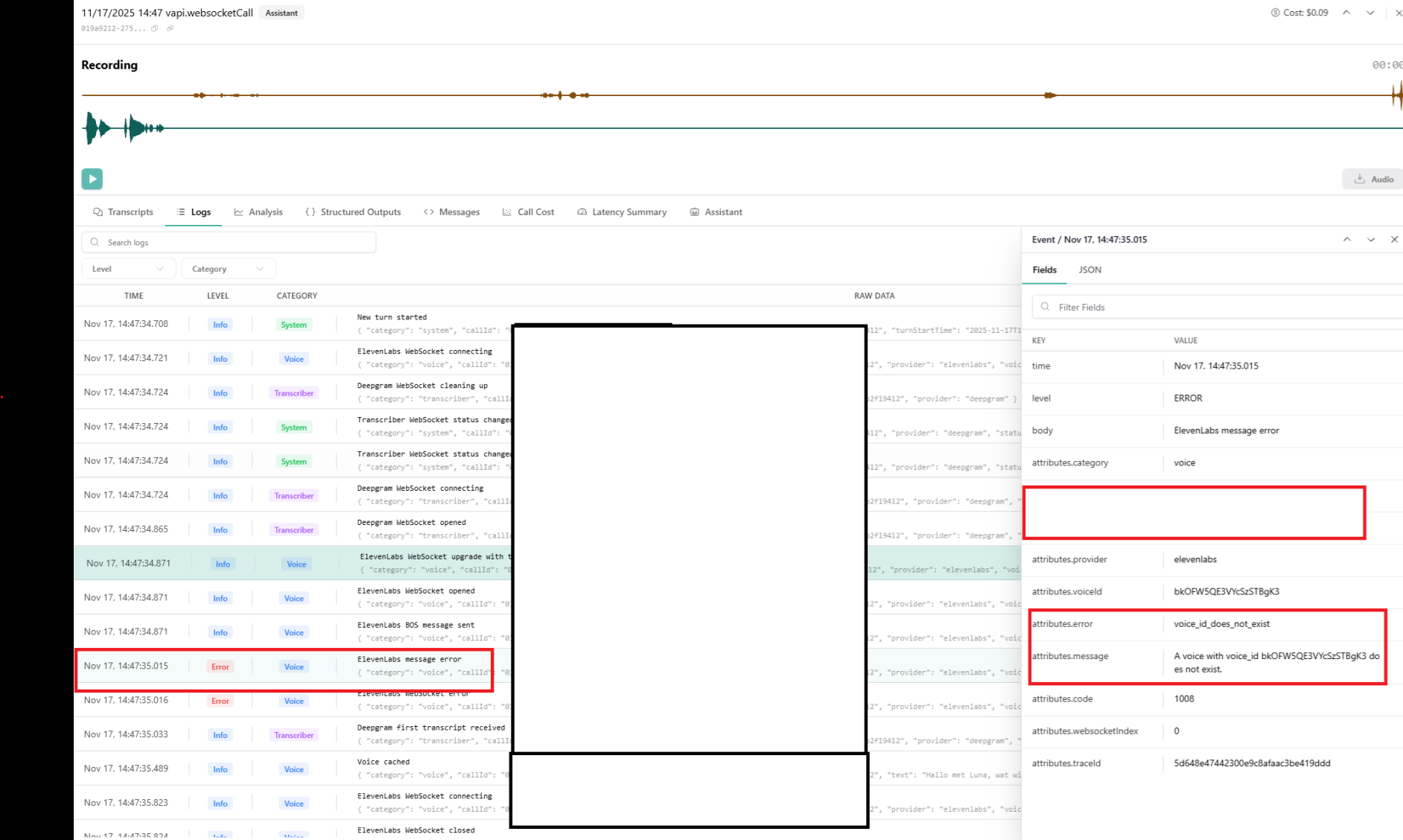1403x840 pixels.
Task: Play the call recording
Action: click(92, 179)
